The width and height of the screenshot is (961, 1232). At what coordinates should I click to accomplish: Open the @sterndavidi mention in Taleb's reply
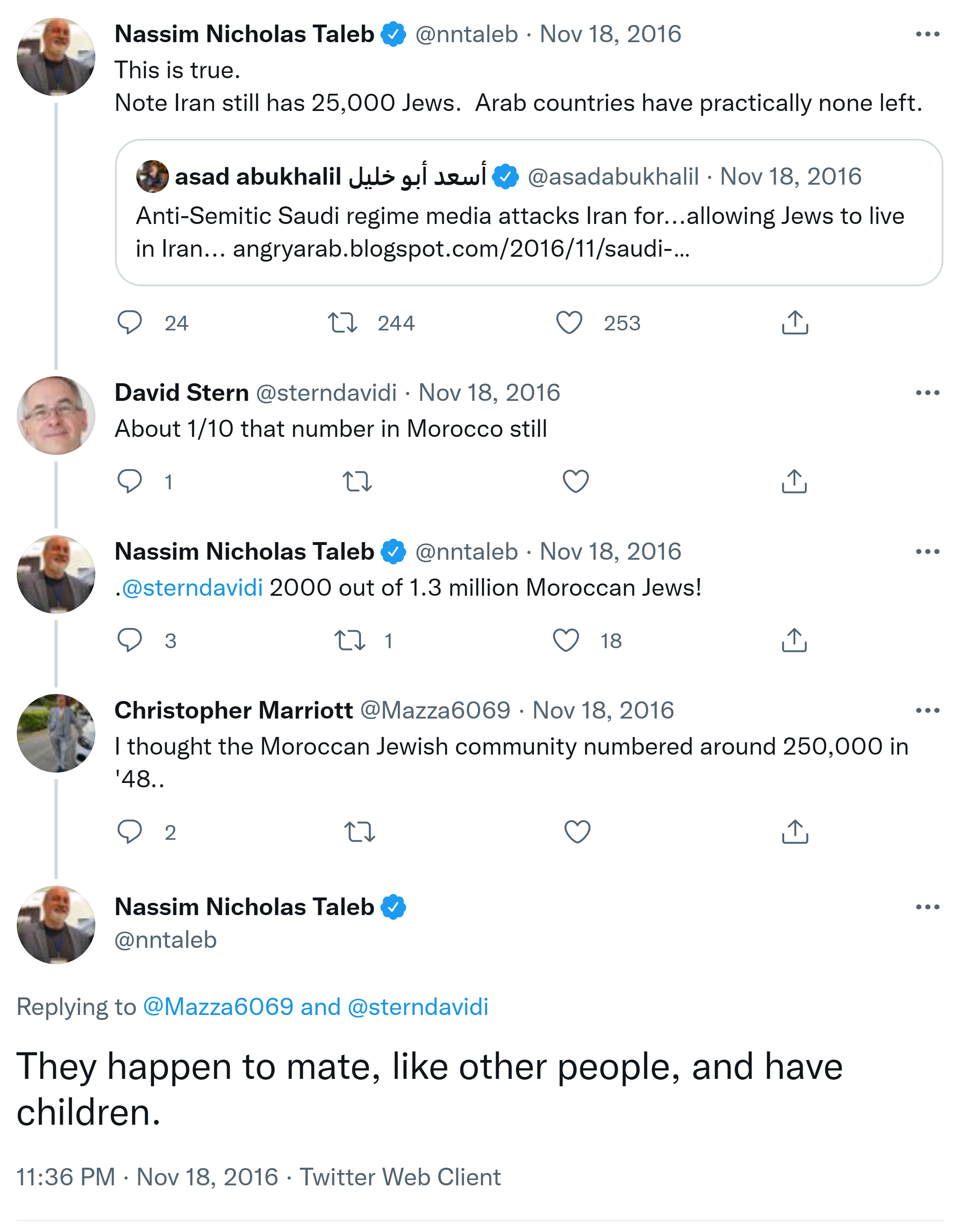pyautogui.click(x=192, y=588)
